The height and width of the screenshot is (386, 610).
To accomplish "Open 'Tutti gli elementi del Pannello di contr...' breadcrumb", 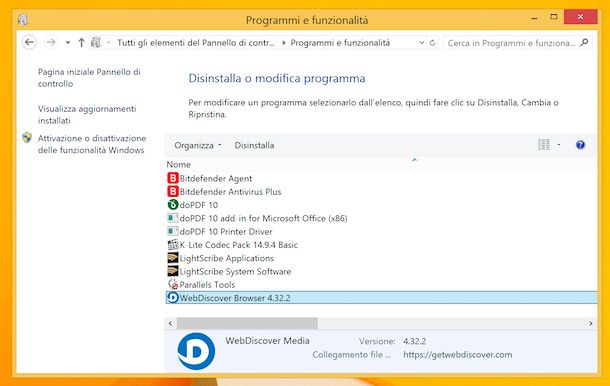I will tap(196, 43).
